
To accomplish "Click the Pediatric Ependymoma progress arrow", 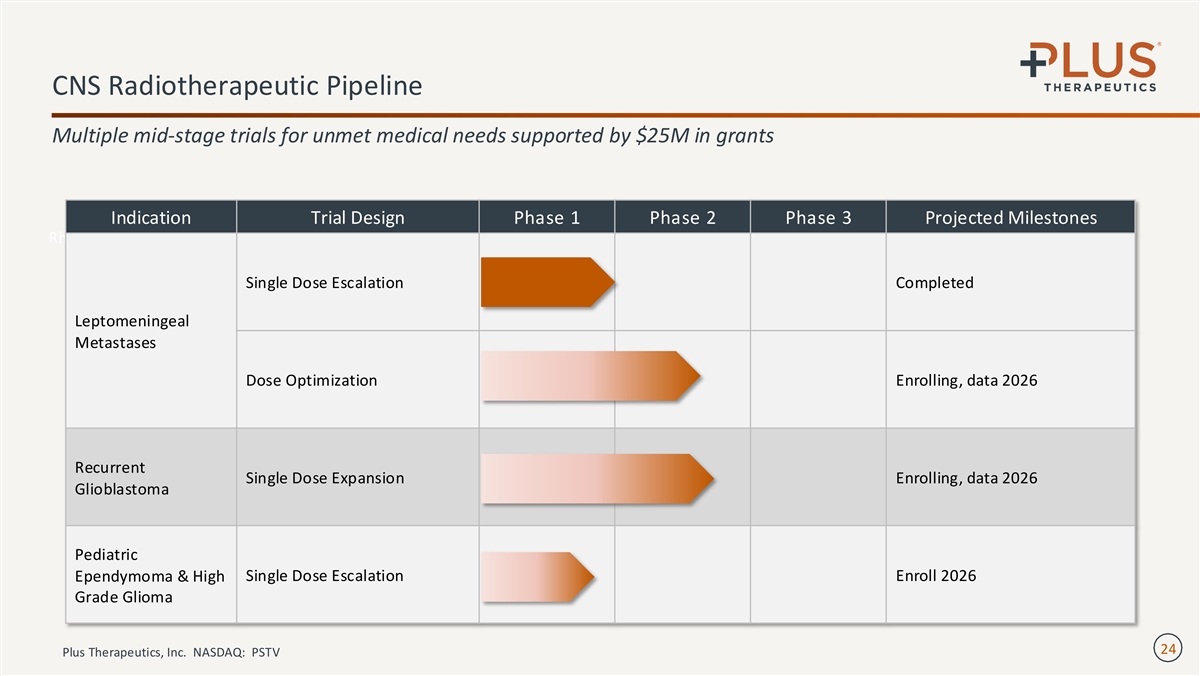I will pos(537,576).
